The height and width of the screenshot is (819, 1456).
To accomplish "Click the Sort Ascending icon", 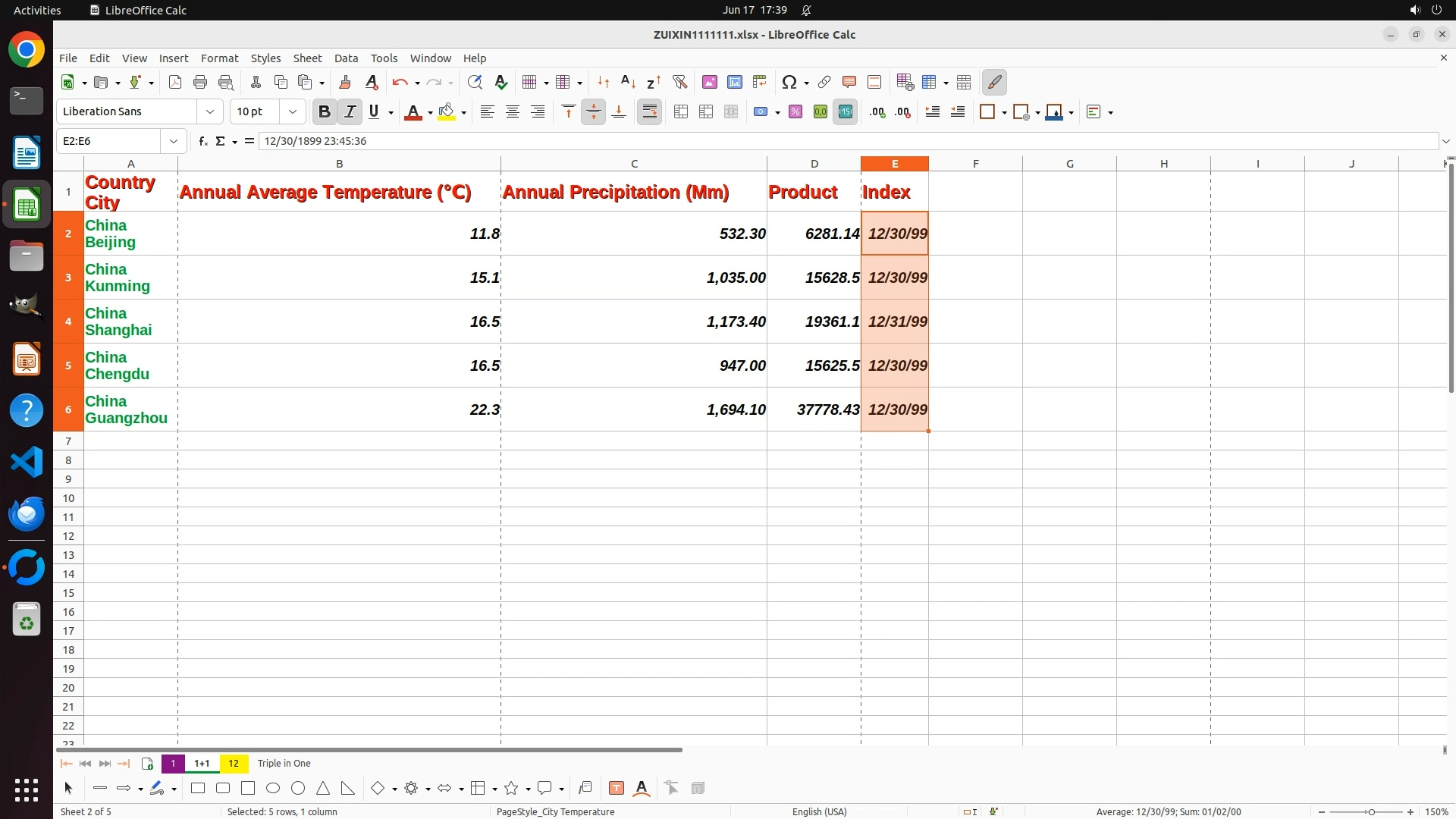I will click(628, 82).
